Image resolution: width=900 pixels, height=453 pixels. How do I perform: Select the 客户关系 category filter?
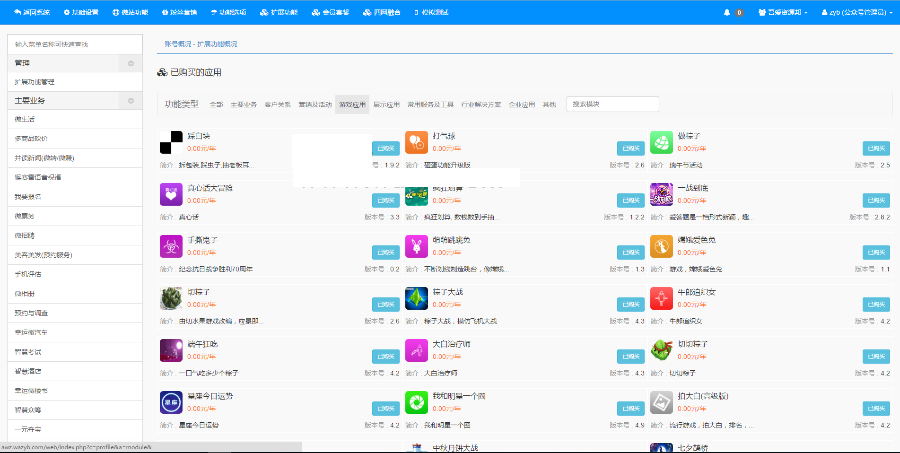278,104
